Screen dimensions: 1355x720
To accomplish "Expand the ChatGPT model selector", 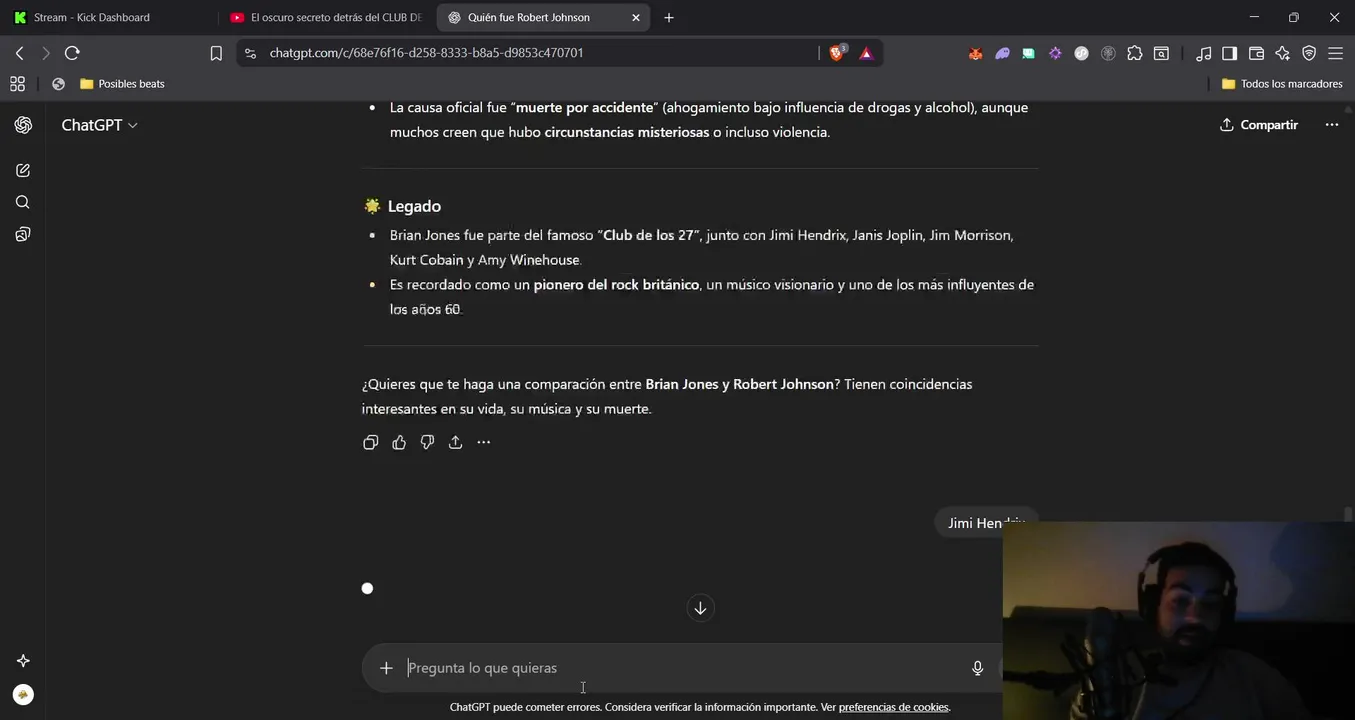I will (99, 125).
